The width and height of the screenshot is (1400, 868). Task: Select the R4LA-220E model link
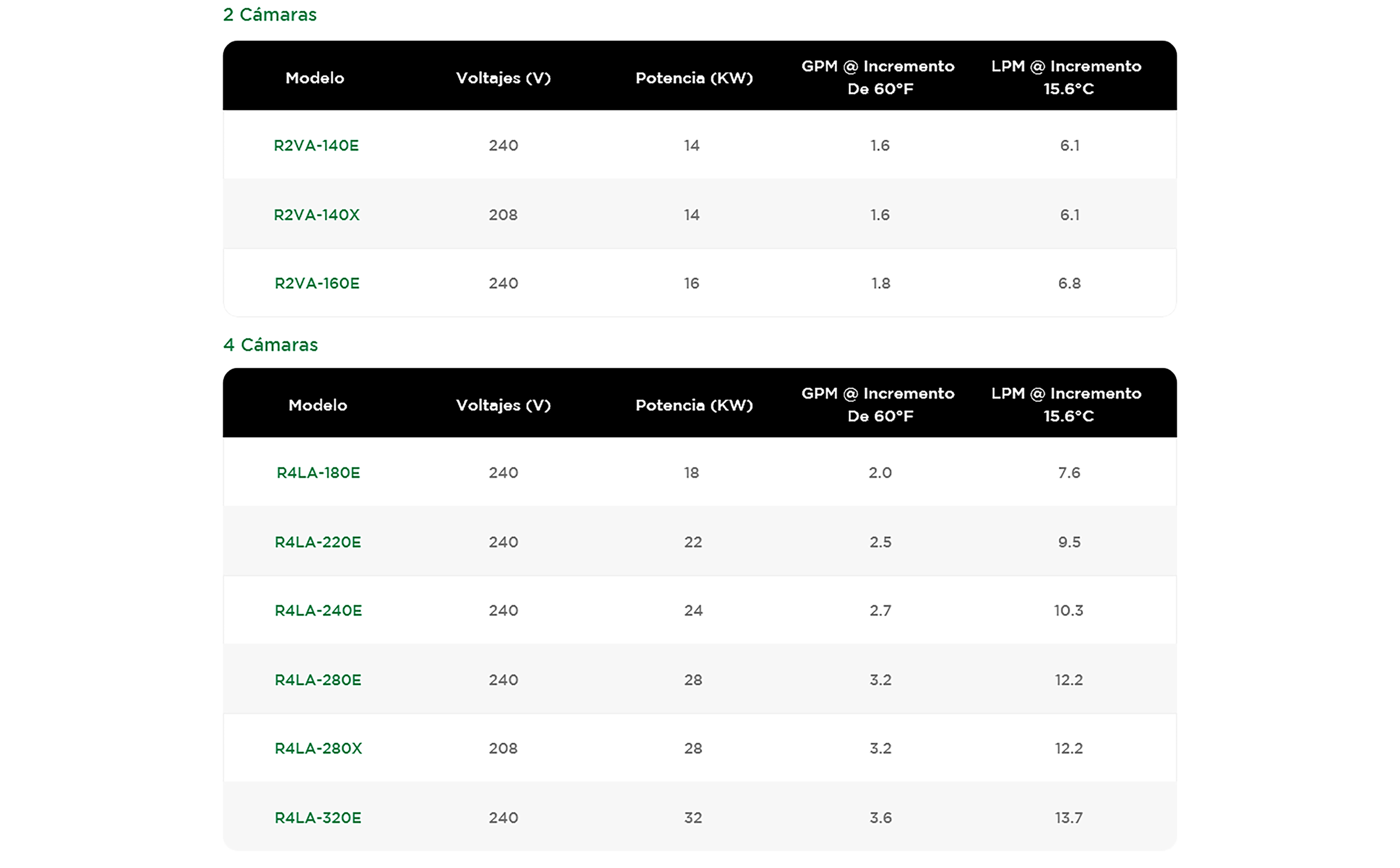click(x=317, y=542)
